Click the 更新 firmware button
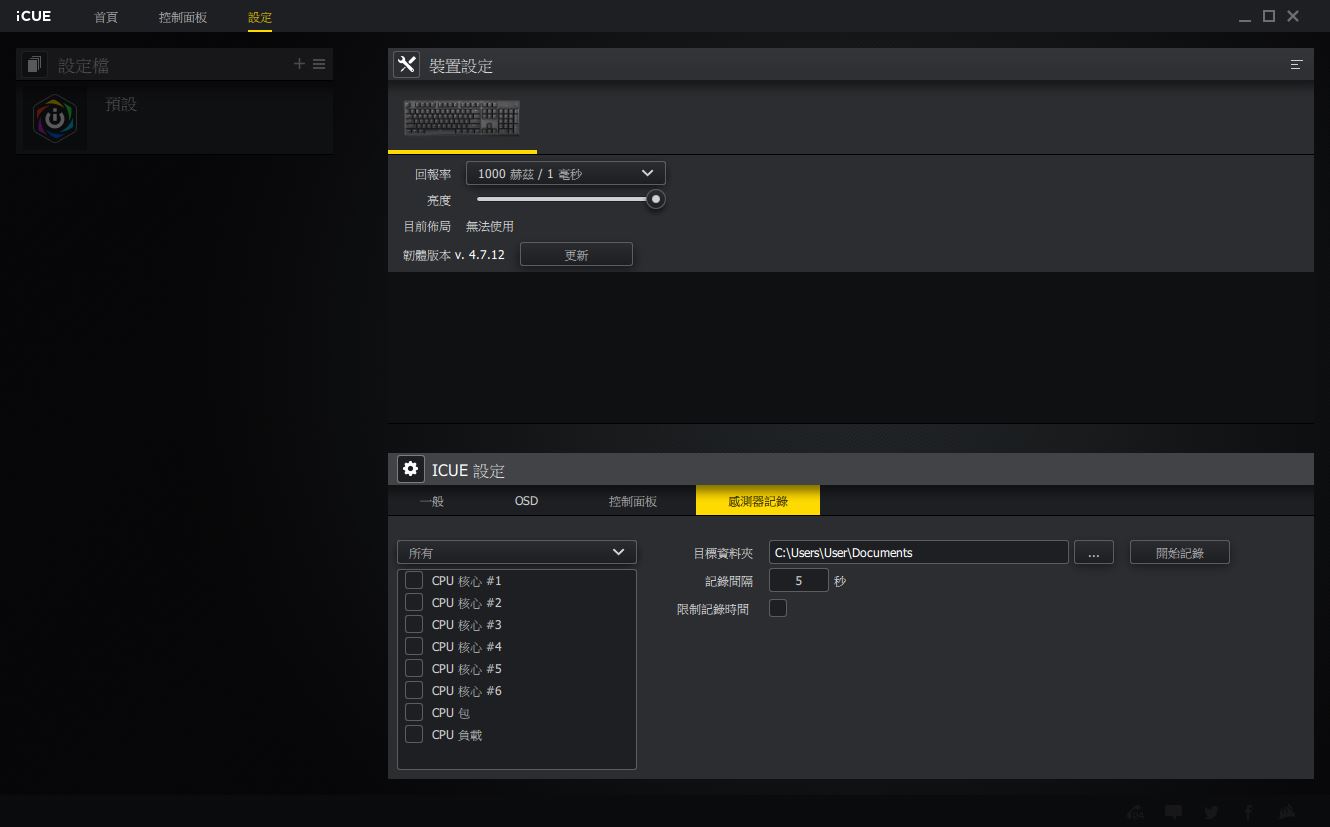Screen dimensions: 1330x827 pos(576,255)
